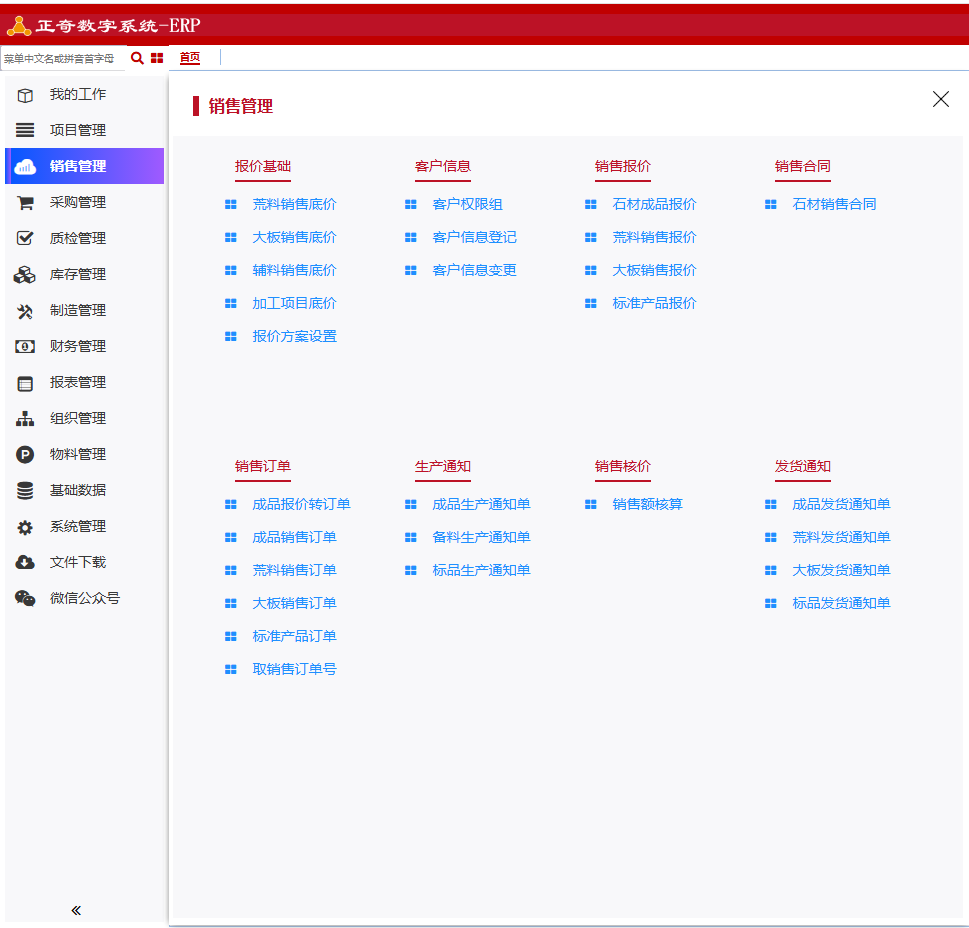Click the 微信公众号 WeChat icon

tap(25, 598)
